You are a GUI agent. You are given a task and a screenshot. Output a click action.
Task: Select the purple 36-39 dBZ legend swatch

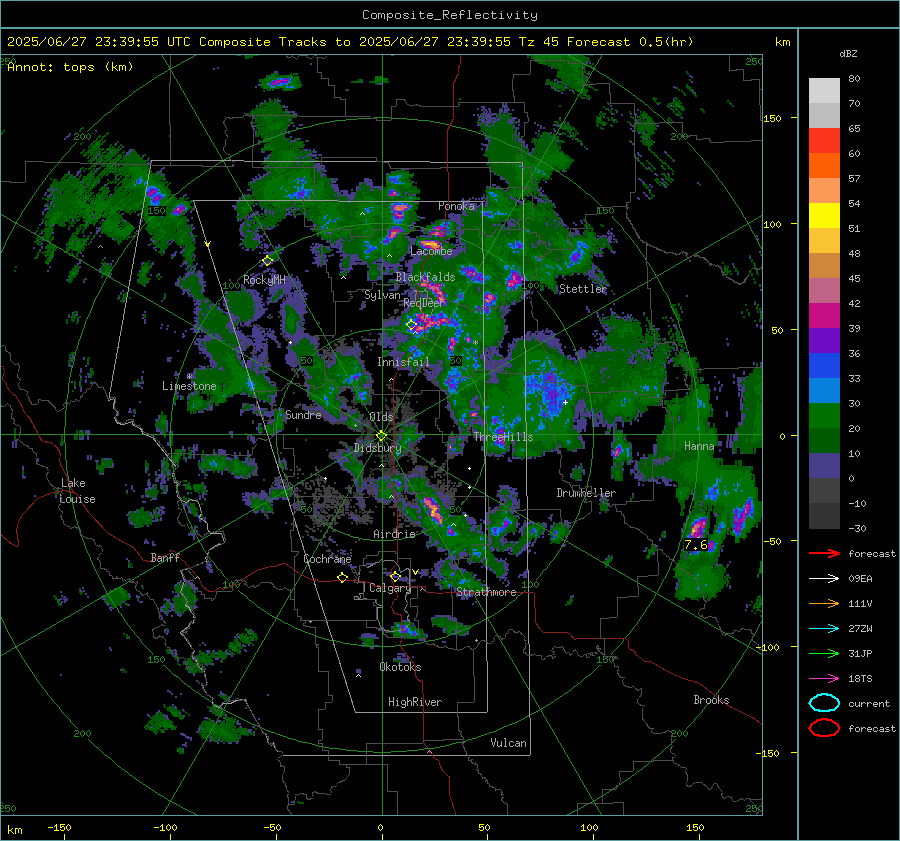tap(824, 341)
